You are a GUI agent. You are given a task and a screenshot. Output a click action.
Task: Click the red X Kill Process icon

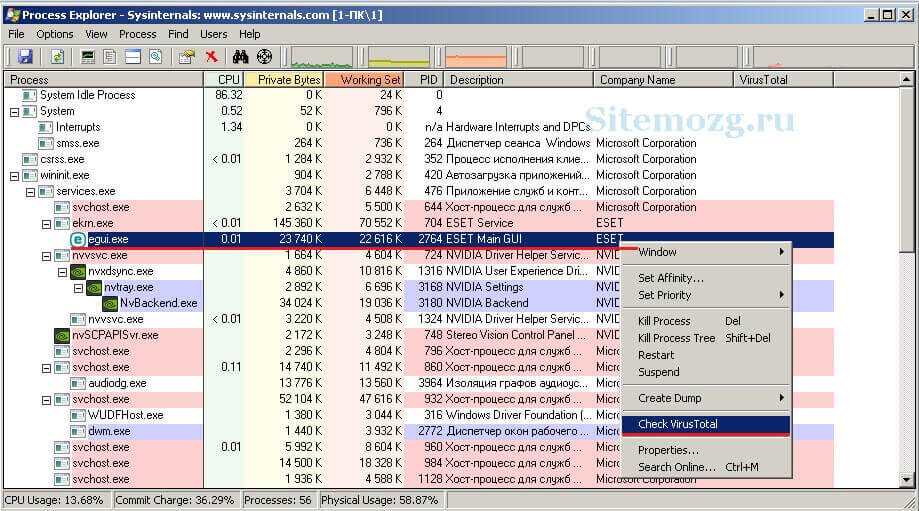click(211, 57)
